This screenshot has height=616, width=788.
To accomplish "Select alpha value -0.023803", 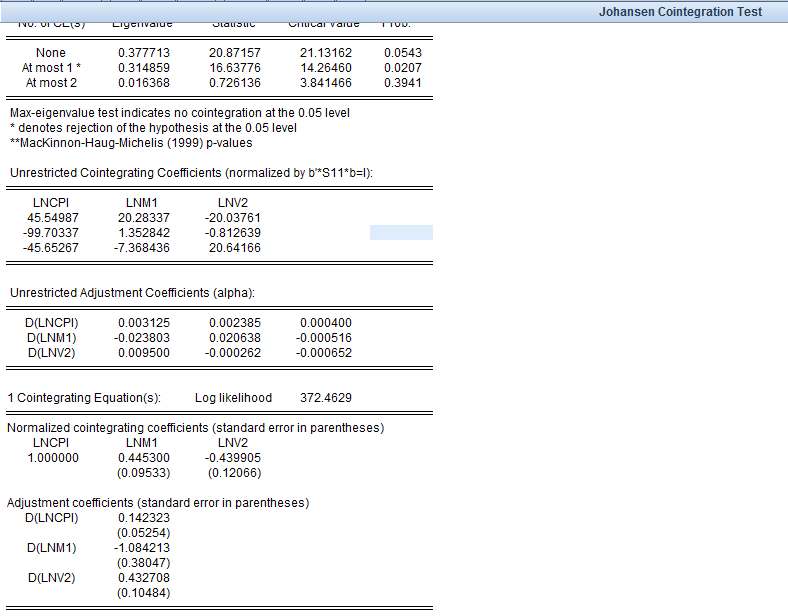I will pyautogui.click(x=142, y=338).
